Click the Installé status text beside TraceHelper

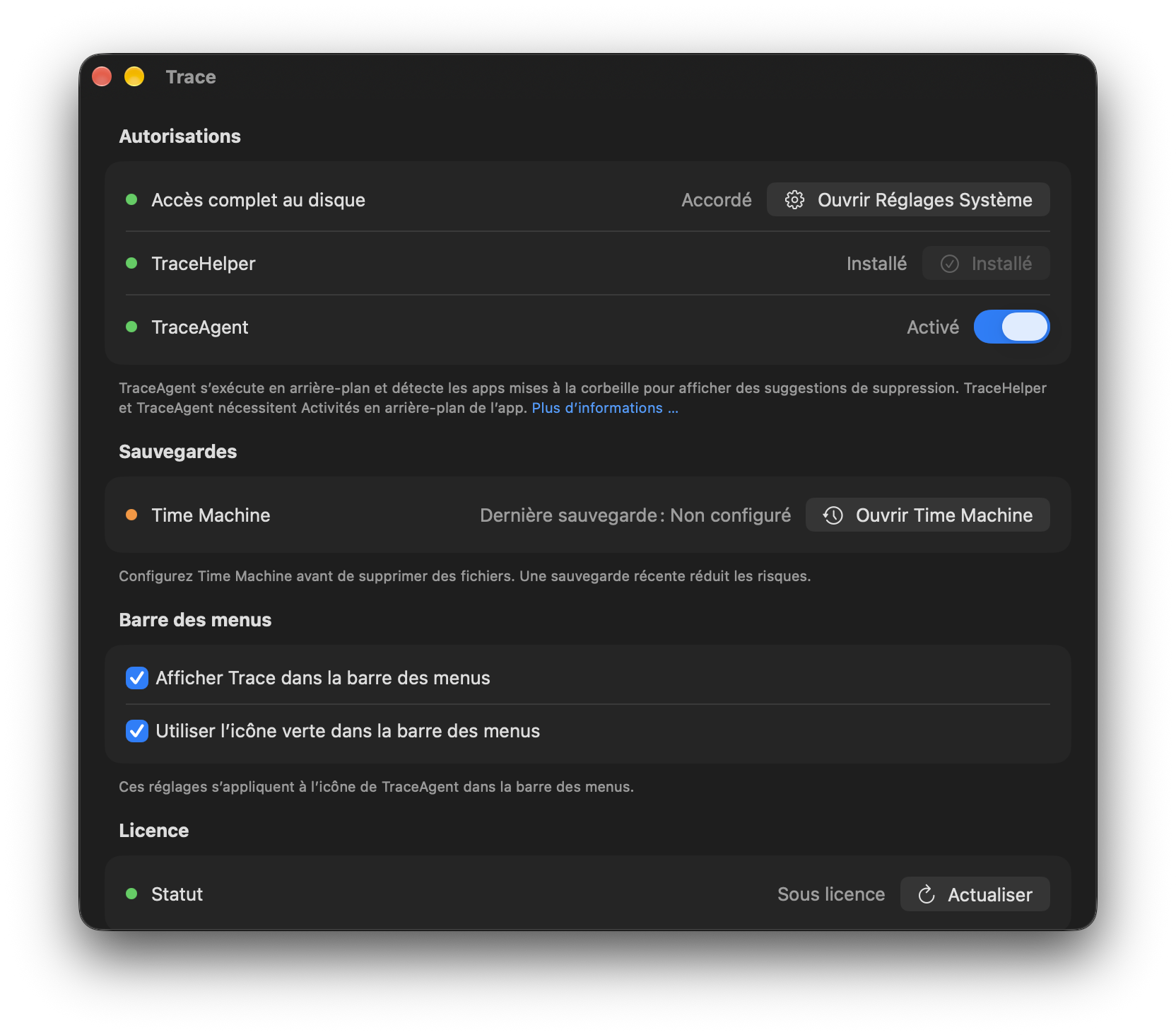tap(876, 264)
